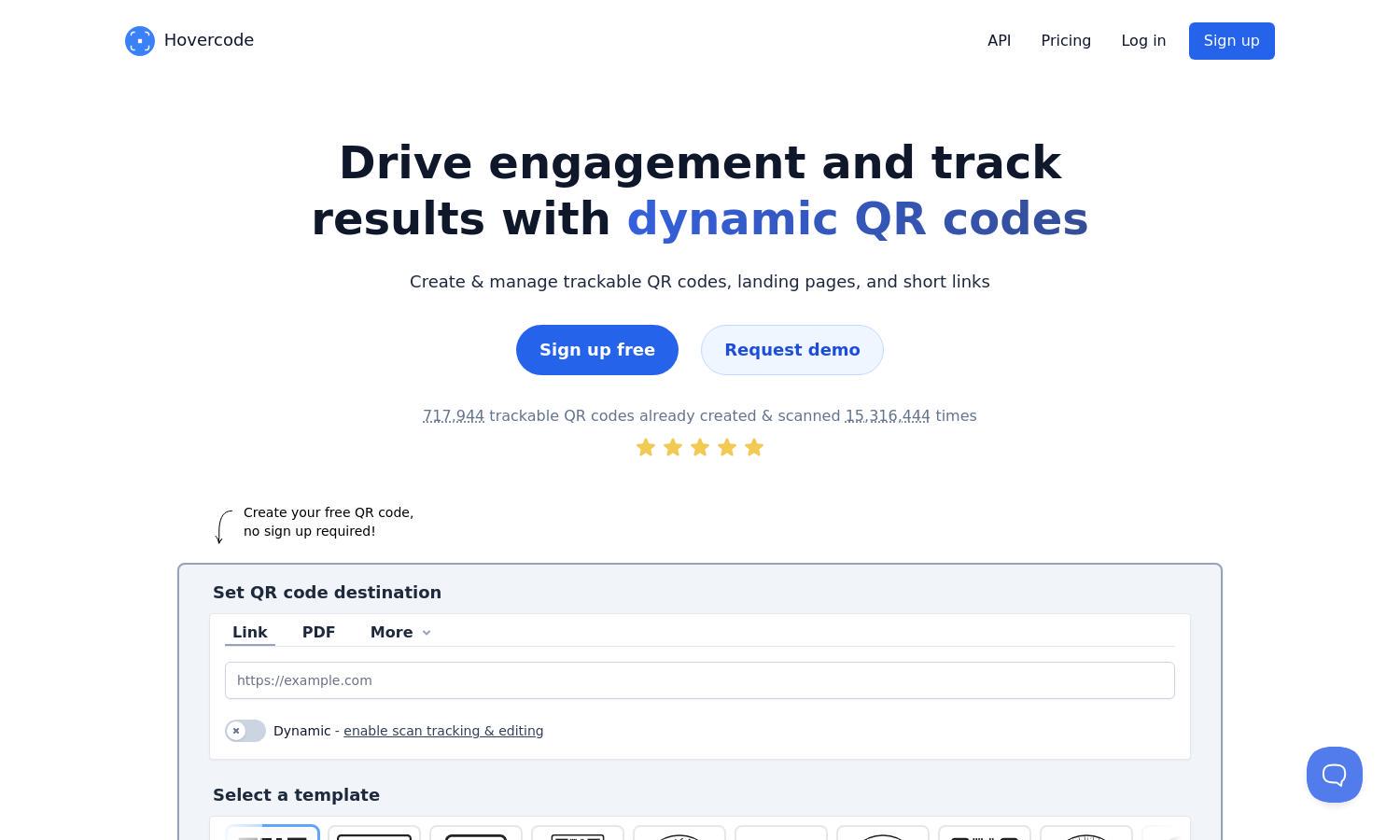The height and width of the screenshot is (840, 1400).
Task: Click the Hovercode brand name text
Action: click(x=209, y=40)
